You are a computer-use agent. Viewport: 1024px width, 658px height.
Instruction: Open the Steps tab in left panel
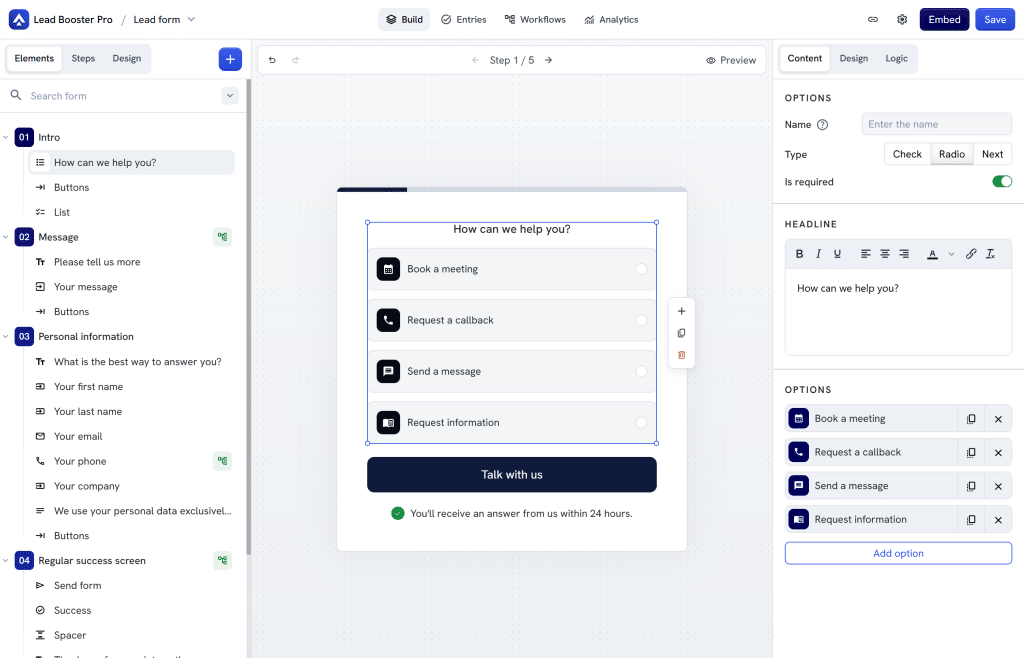[83, 59]
